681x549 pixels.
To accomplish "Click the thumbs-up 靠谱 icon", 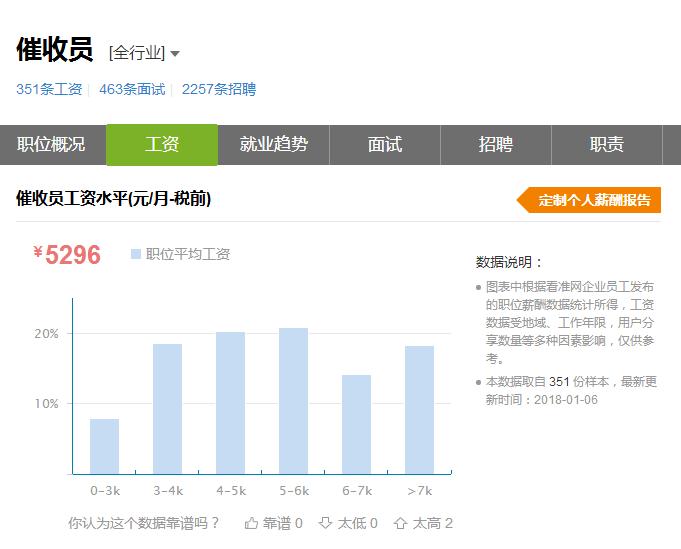I will [251, 523].
